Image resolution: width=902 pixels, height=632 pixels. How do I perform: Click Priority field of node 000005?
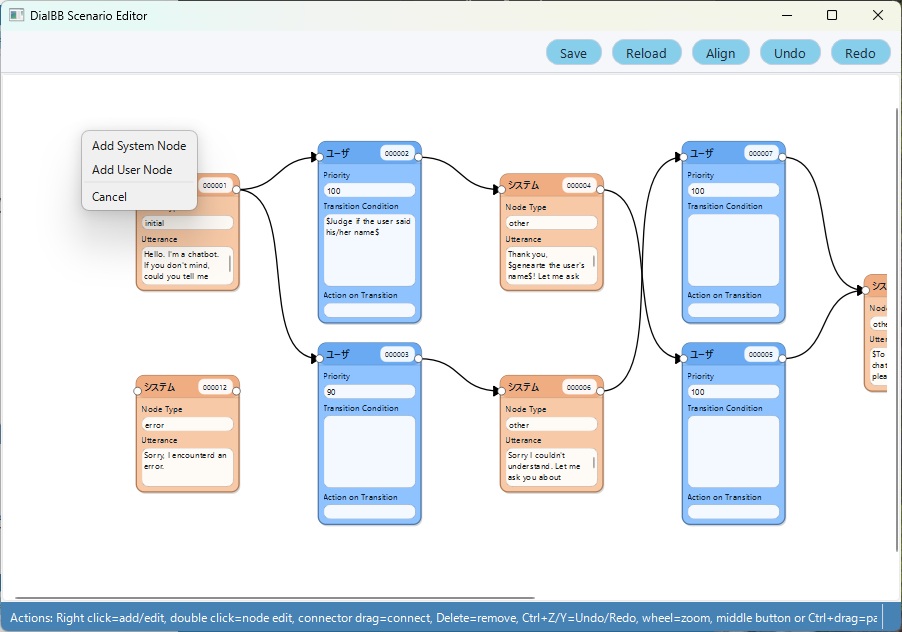point(733,392)
